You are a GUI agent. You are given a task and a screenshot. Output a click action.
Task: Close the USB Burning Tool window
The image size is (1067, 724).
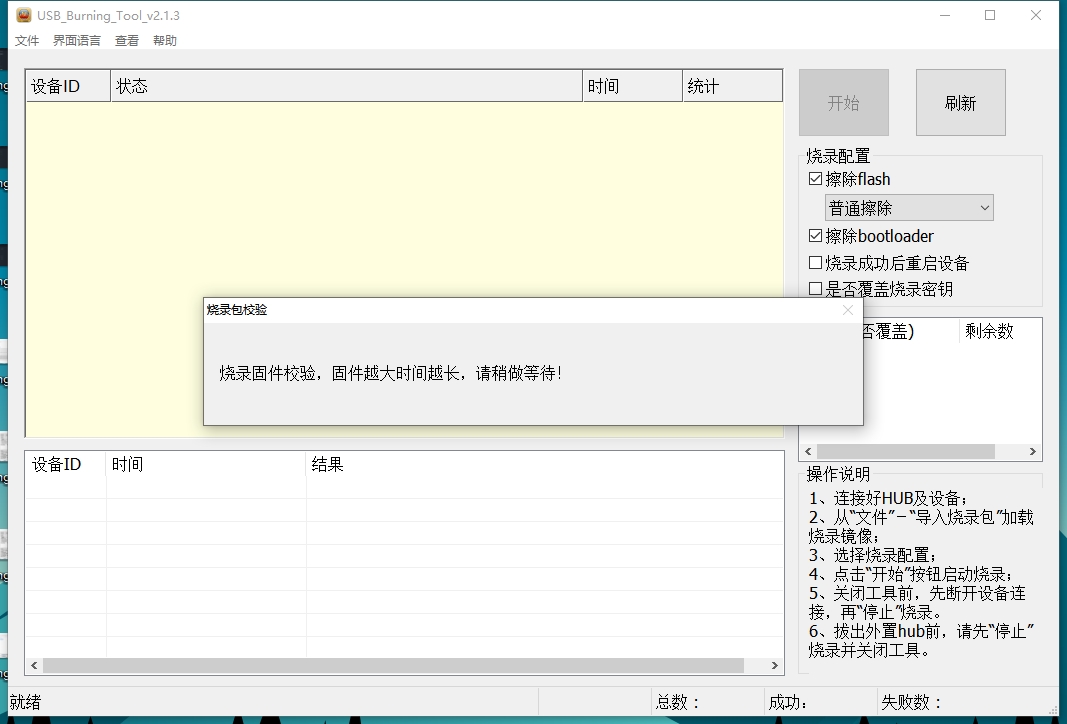(1036, 15)
